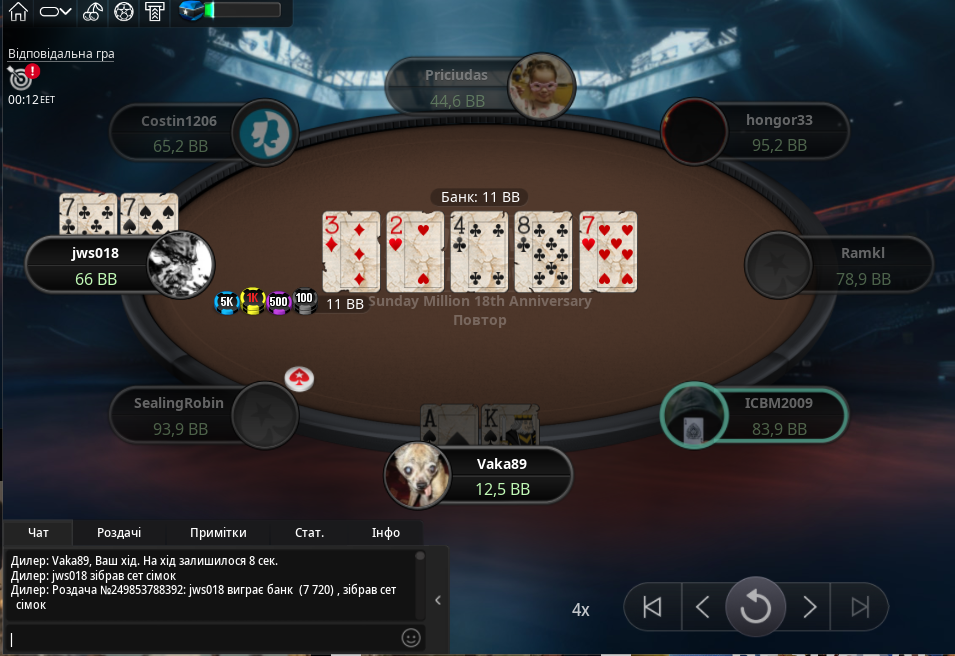The width and height of the screenshot is (955, 656).
Task: Step back one action in replay
Action: (x=703, y=607)
